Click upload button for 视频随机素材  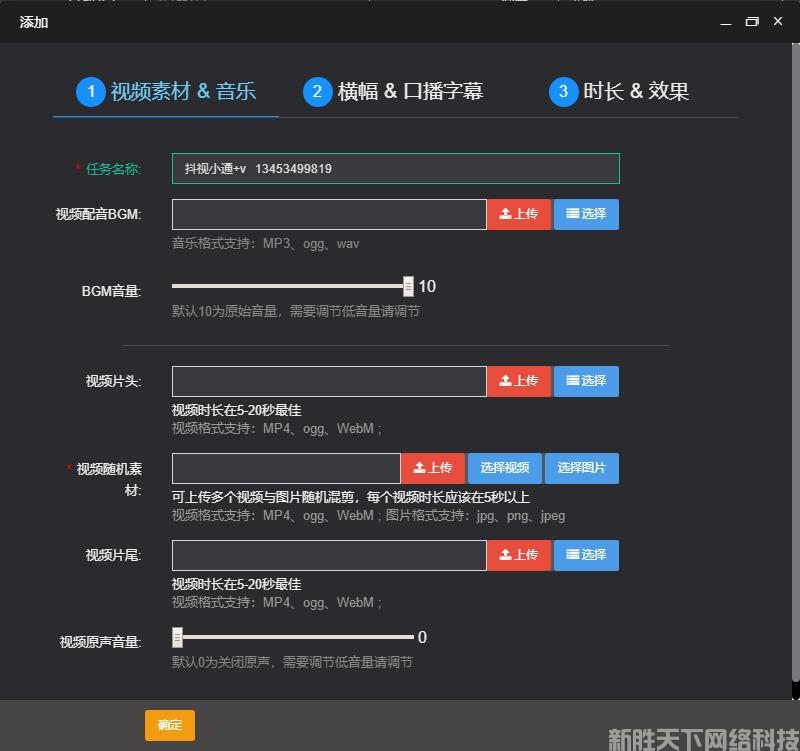pyautogui.click(x=433, y=468)
